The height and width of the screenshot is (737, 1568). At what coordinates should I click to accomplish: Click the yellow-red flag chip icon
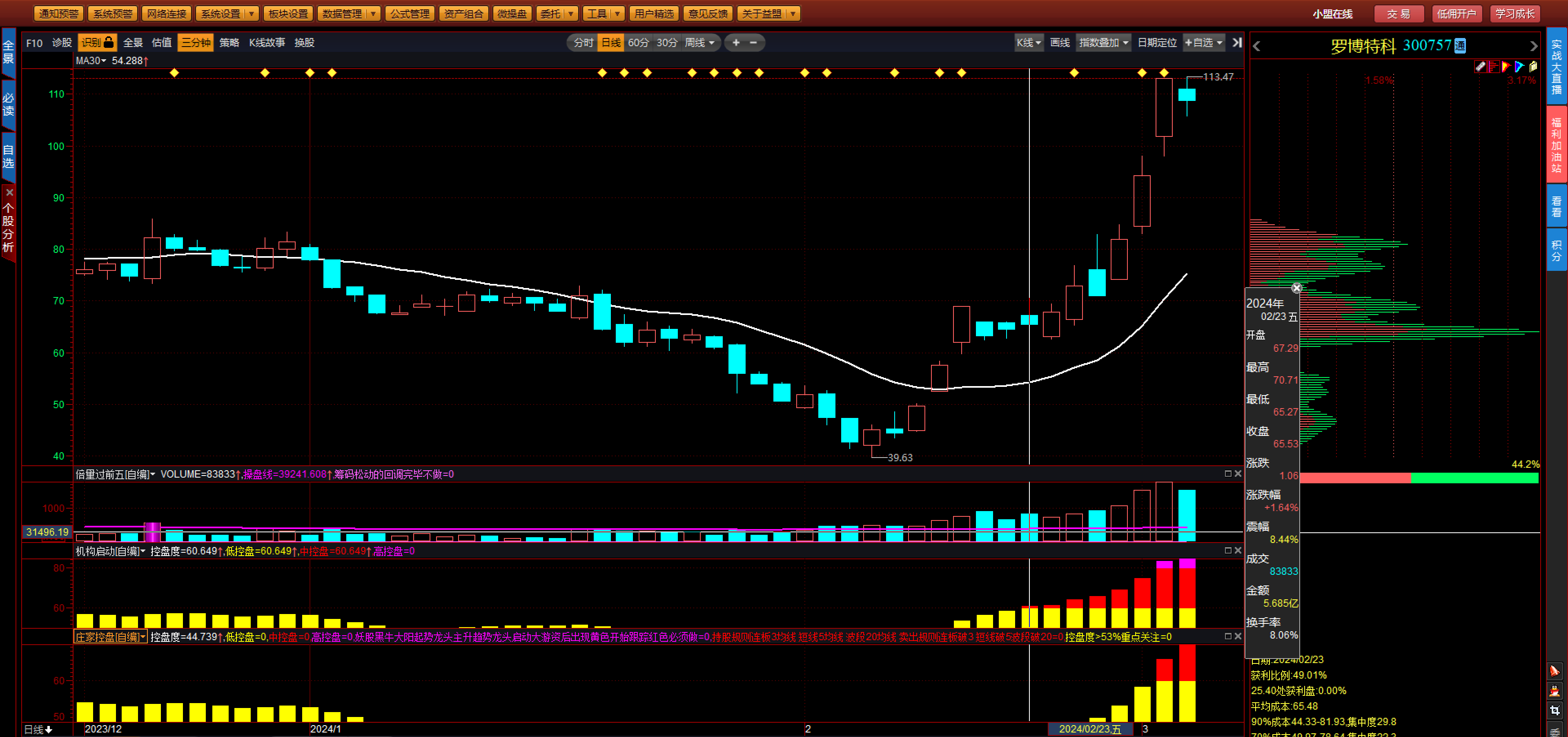click(x=1506, y=67)
